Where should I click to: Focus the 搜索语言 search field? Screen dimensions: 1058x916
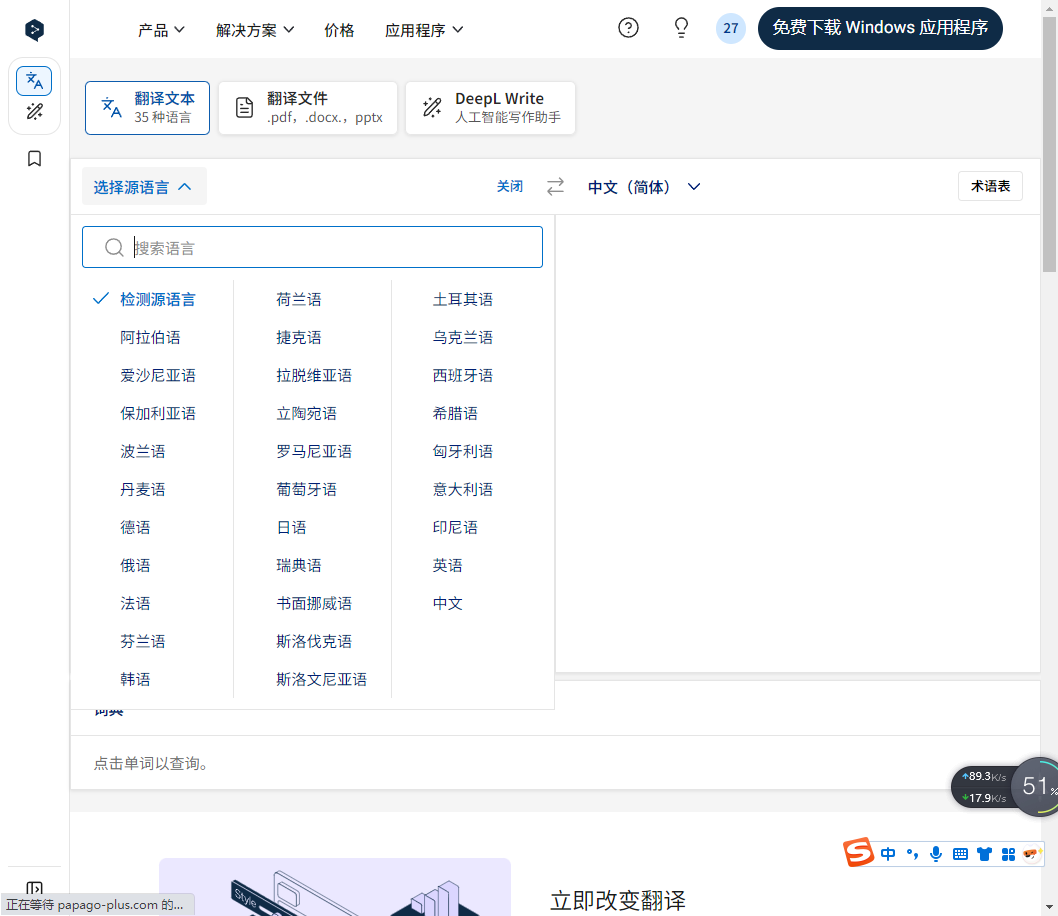point(312,247)
